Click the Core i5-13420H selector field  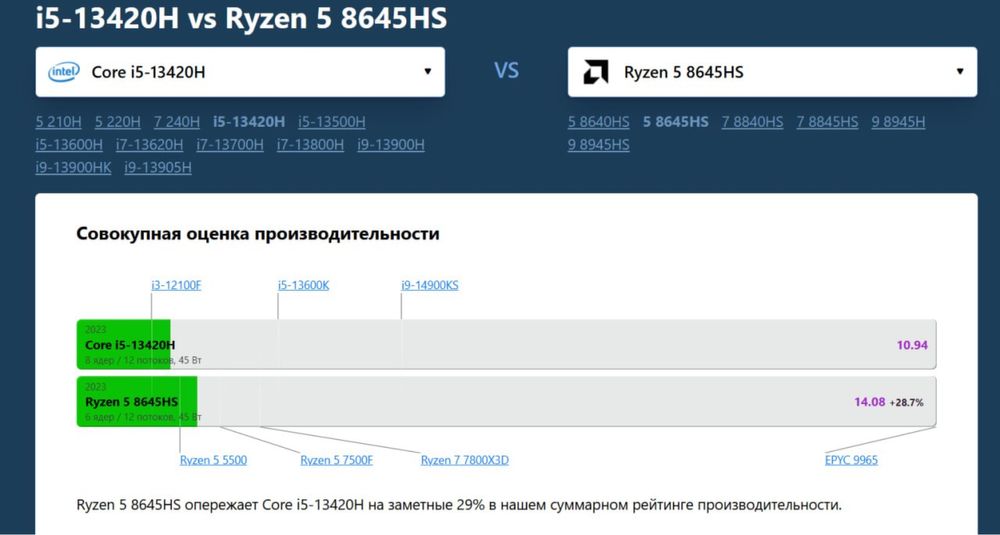pos(240,72)
